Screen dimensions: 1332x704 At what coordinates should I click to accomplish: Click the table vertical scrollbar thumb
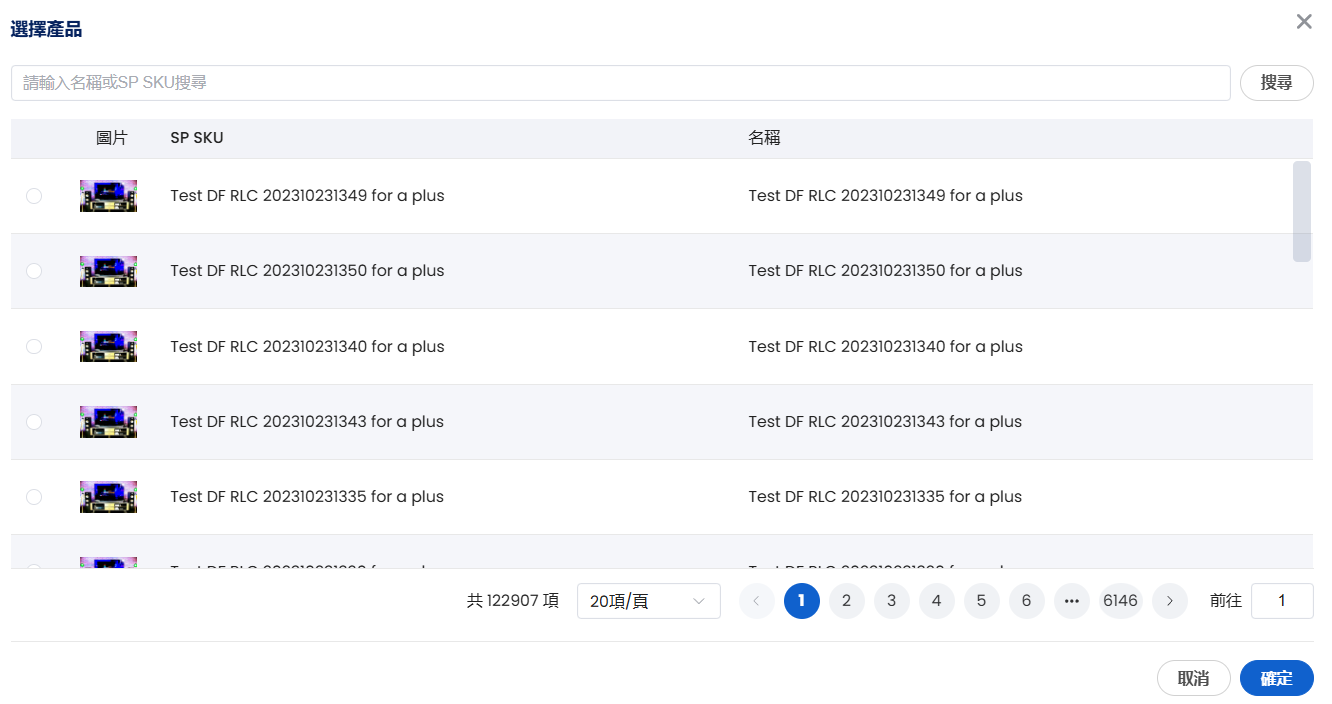(x=1302, y=211)
